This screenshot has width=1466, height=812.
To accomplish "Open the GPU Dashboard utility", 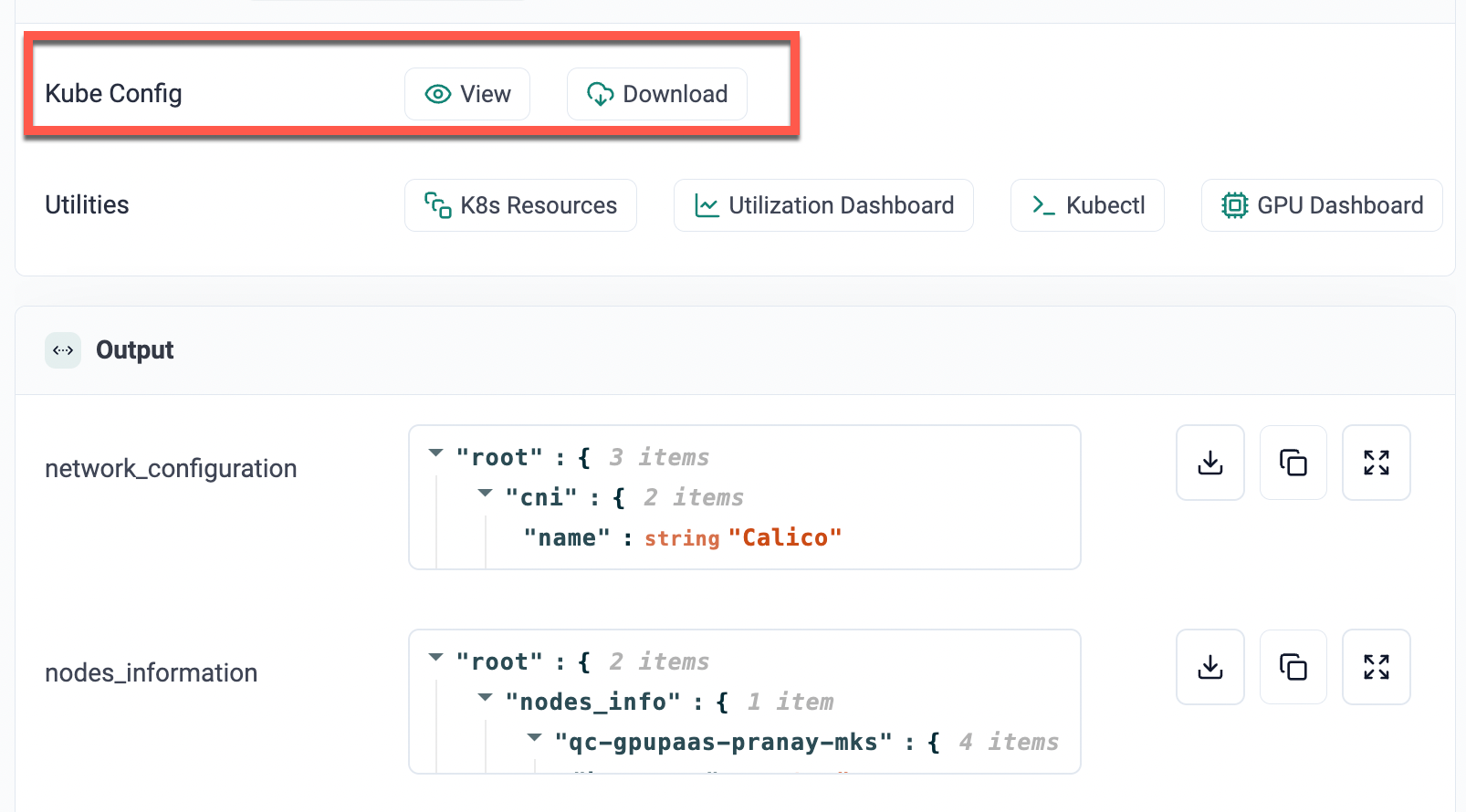I will 1321,205.
